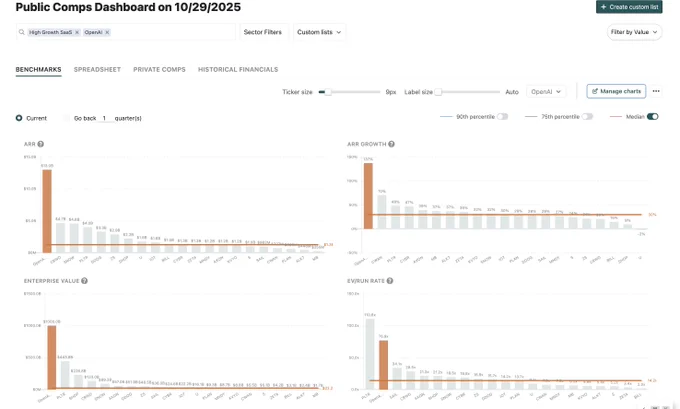Click the Label size slider handle
680x409 pixels.
pos(438,92)
